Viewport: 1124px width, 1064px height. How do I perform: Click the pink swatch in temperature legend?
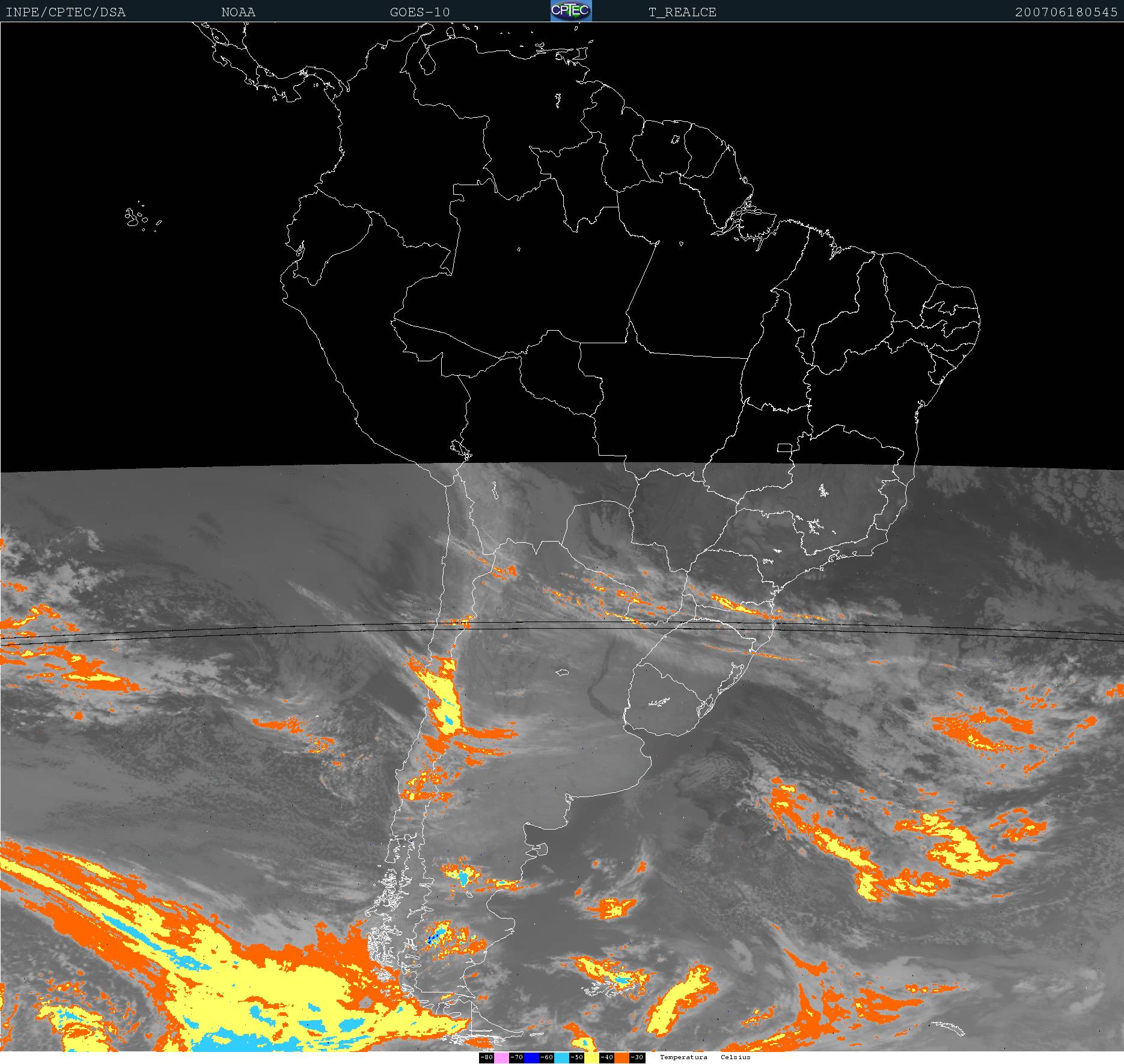coord(501,1057)
